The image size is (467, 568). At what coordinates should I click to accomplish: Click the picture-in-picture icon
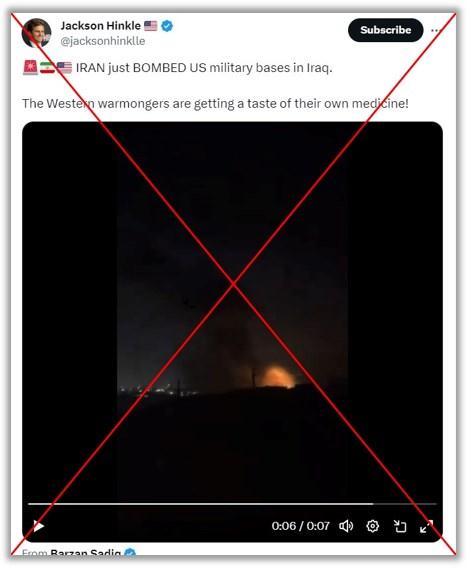(400, 526)
